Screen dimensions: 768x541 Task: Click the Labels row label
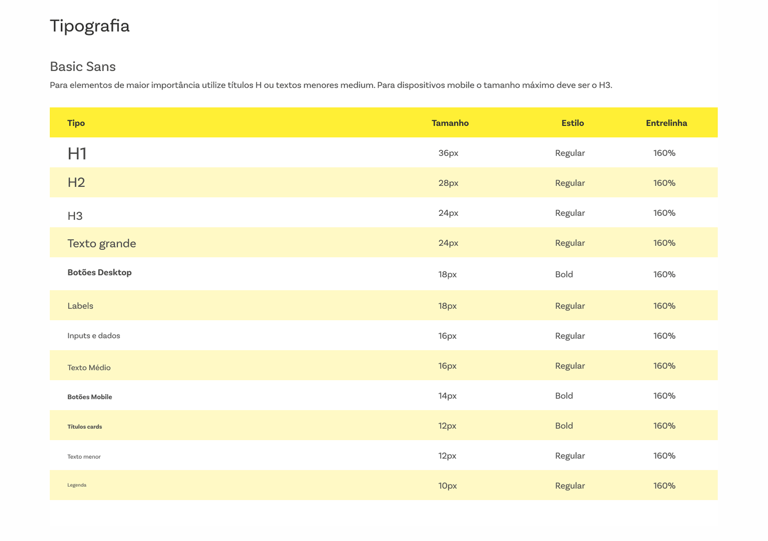pos(80,306)
